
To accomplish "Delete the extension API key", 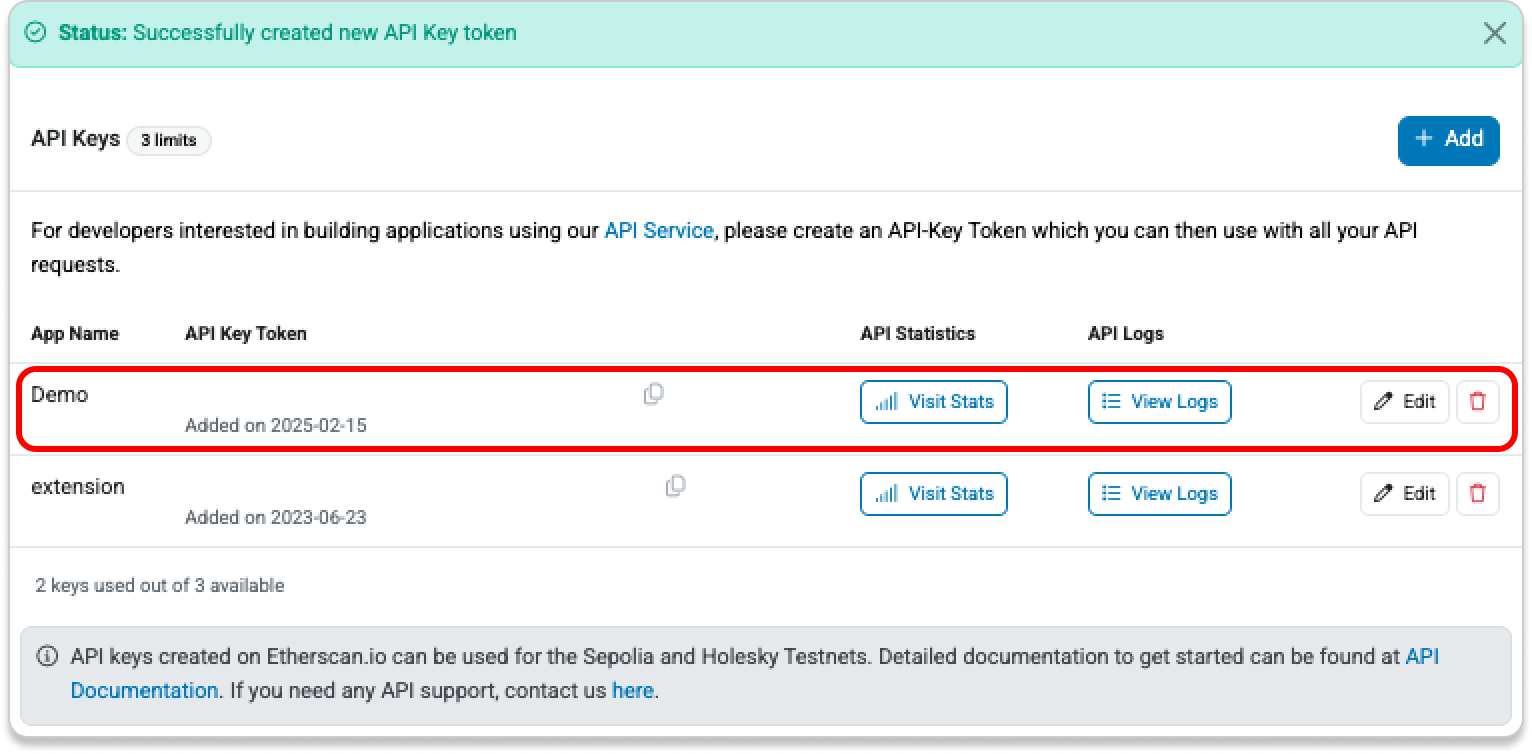I will pos(1477,494).
